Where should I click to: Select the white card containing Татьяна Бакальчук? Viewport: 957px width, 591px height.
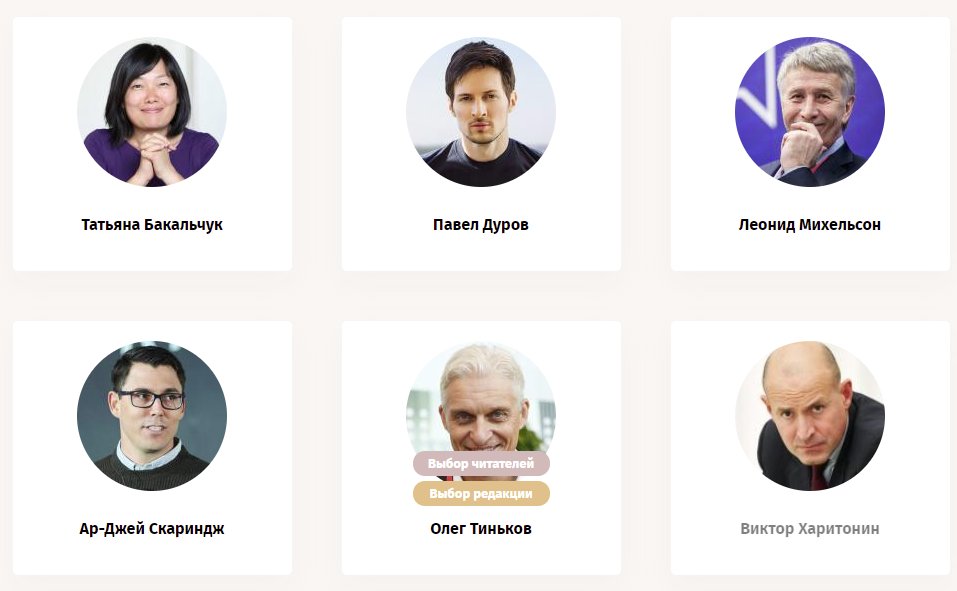152,143
